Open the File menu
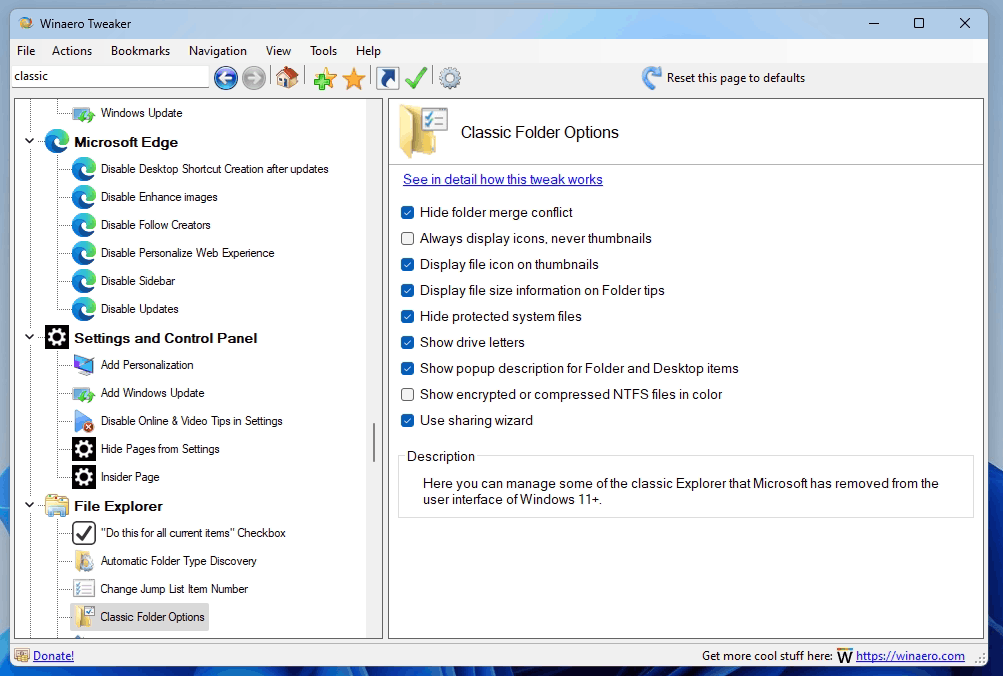The height and width of the screenshot is (676, 1003). point(26,51)
